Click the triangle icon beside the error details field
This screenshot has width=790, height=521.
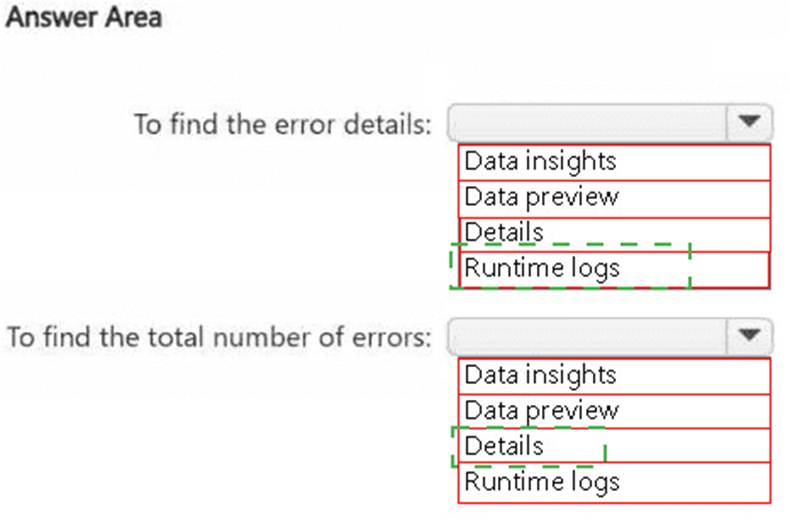click(749, 121)
